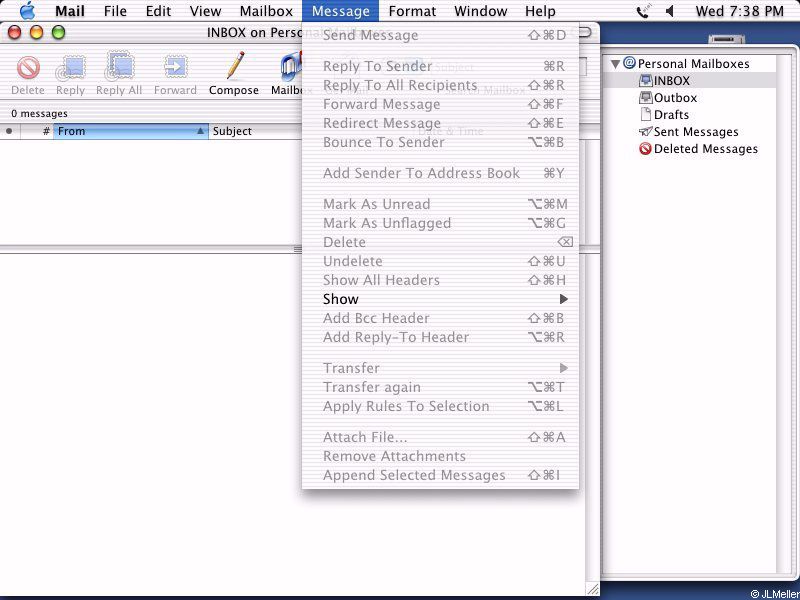Choose Show All Headers
Screen dimensions: 800x600
440,280
